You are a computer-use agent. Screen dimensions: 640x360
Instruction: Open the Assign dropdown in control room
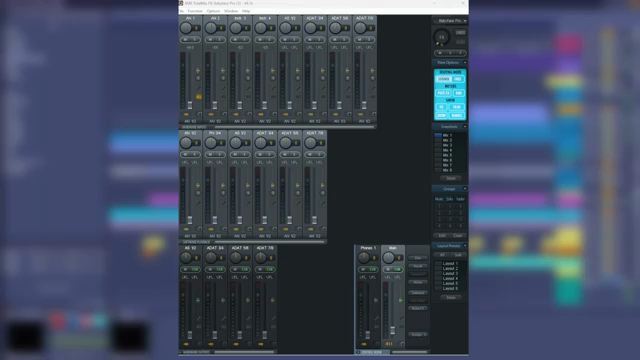point(418,334)
